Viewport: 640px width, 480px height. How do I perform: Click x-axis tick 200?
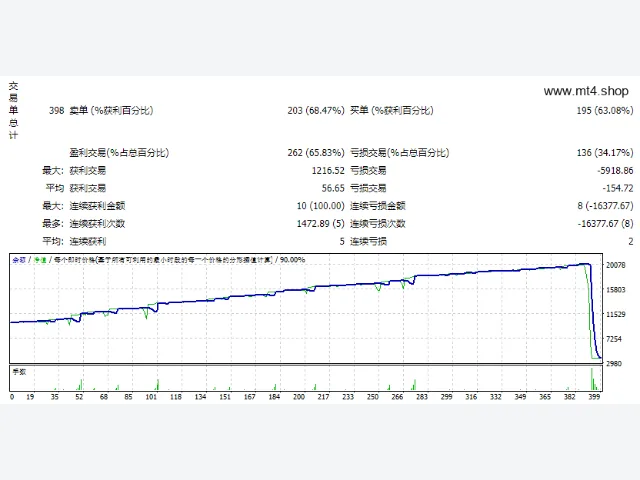[x=299, y=397]
